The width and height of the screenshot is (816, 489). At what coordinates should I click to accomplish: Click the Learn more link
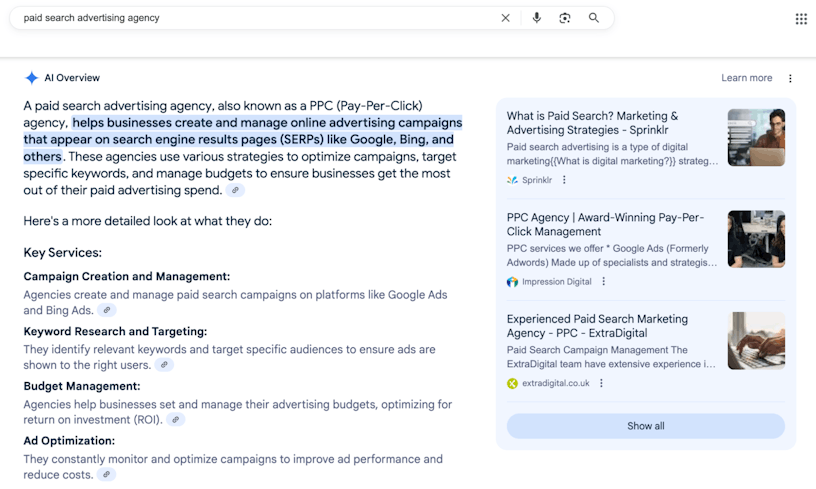(x=746, y=78)
